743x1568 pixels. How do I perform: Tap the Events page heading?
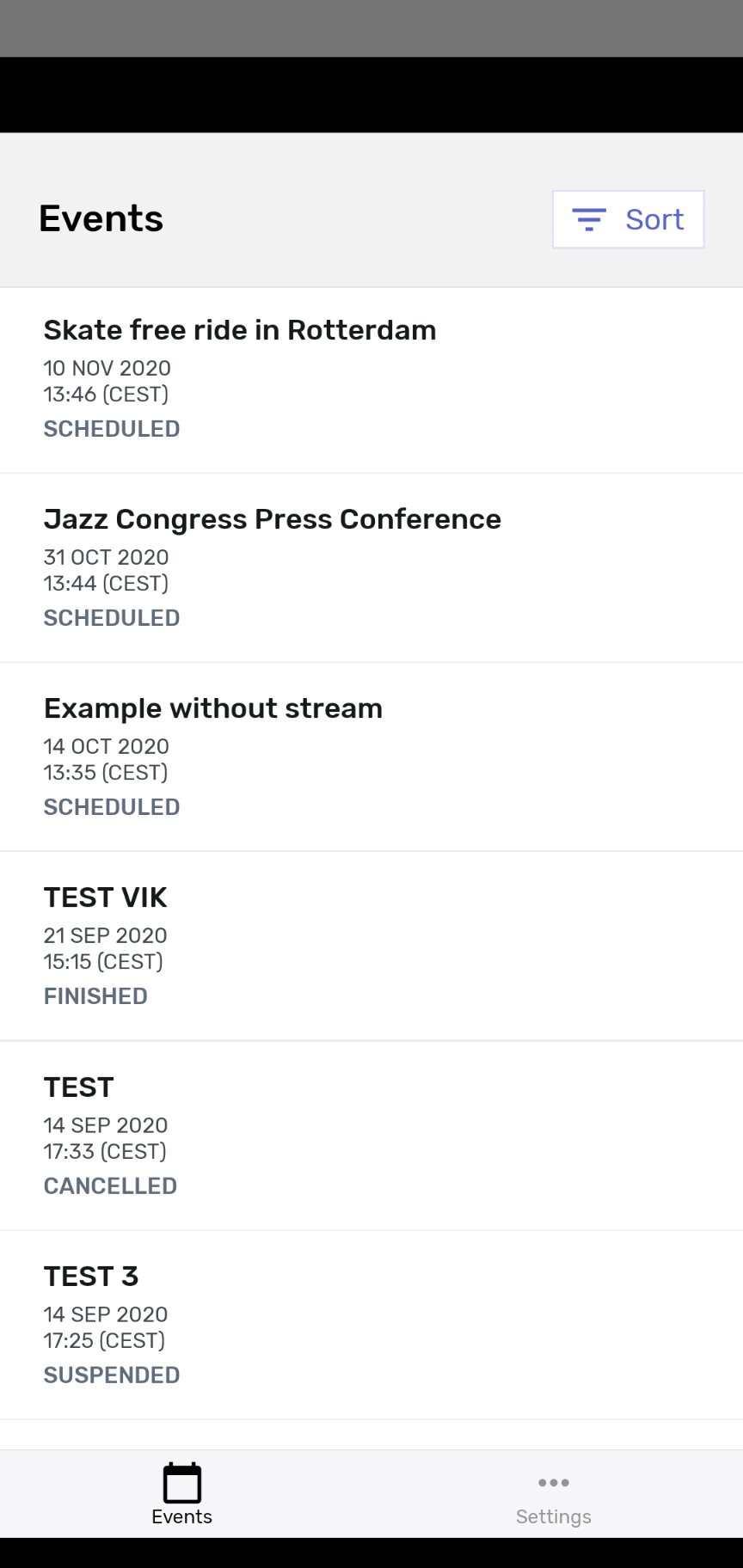click(x=101, y=218)
